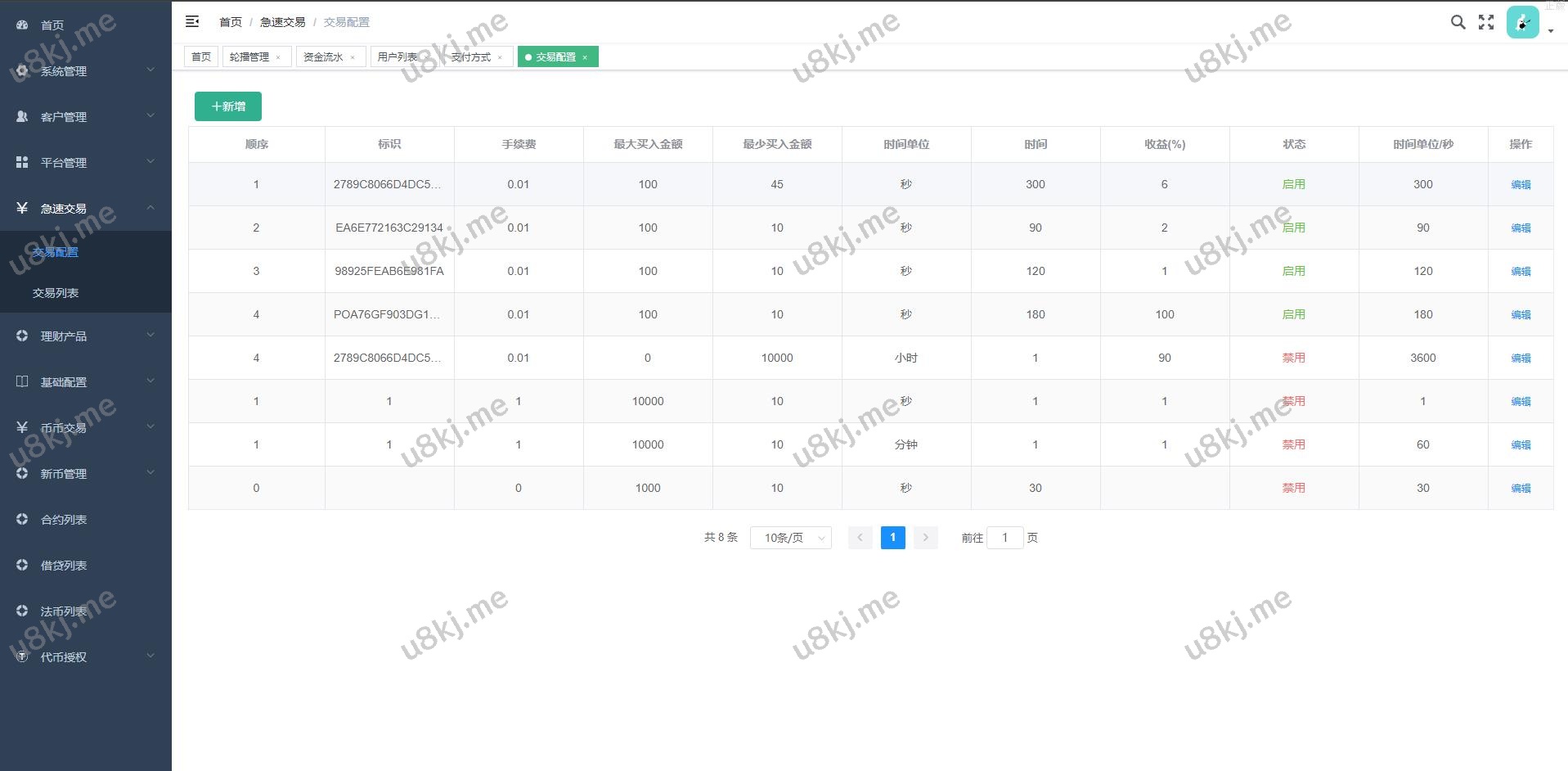Expand the 理财产品 menu
Image resolution: width=1568 pixels, height=771 pixels.
[x=86, y=336]
